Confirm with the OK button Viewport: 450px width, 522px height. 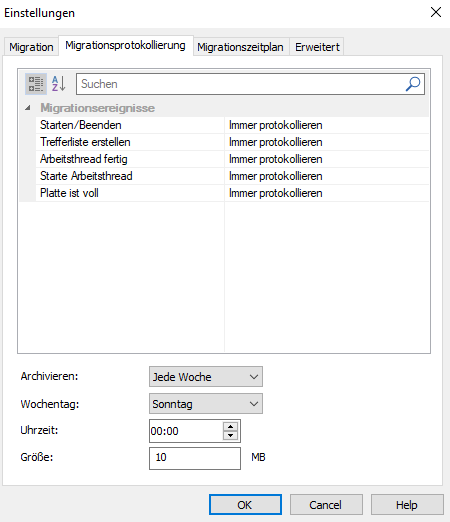245,505
